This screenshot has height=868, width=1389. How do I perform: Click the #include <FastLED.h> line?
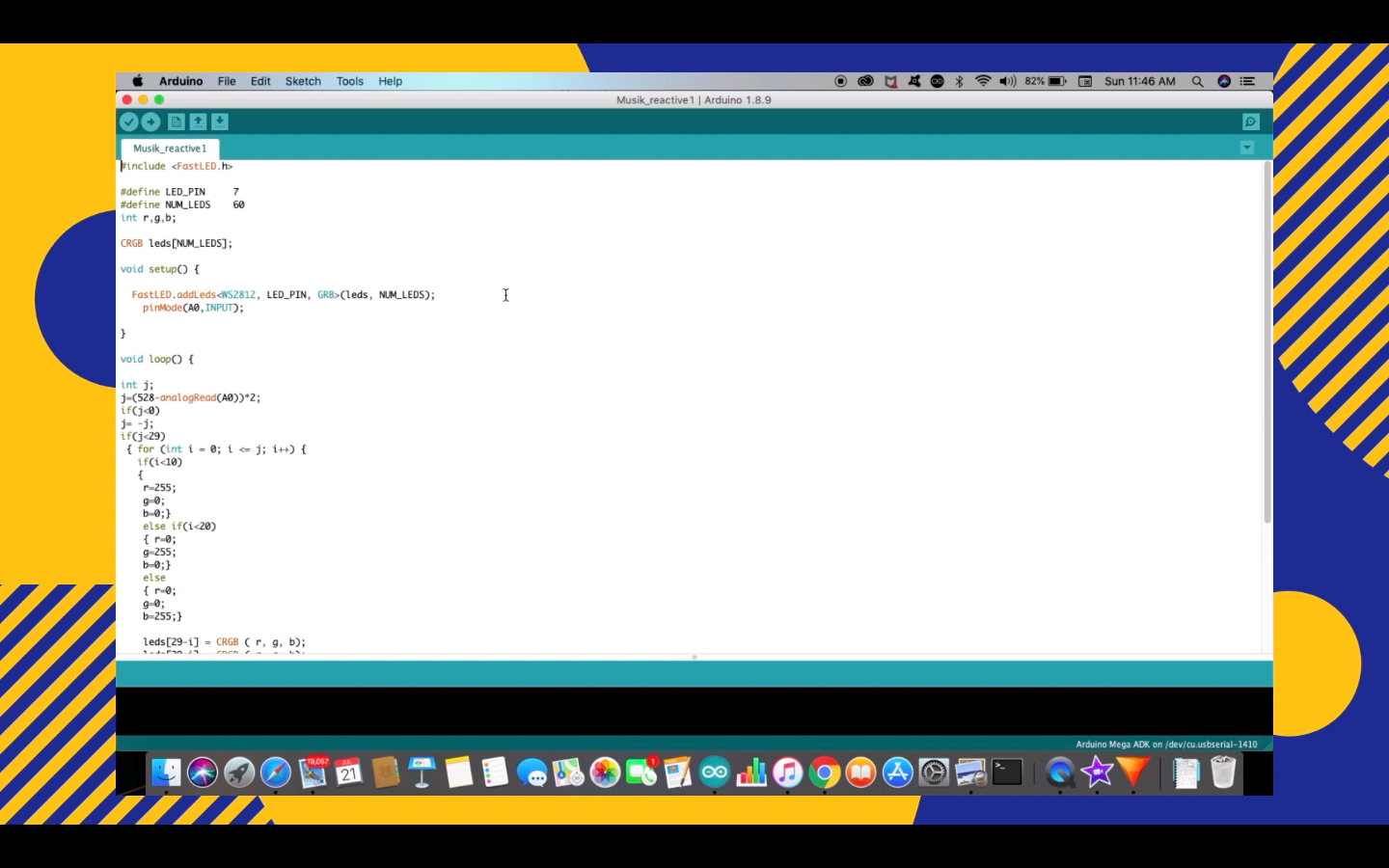(x=177, y=166)
